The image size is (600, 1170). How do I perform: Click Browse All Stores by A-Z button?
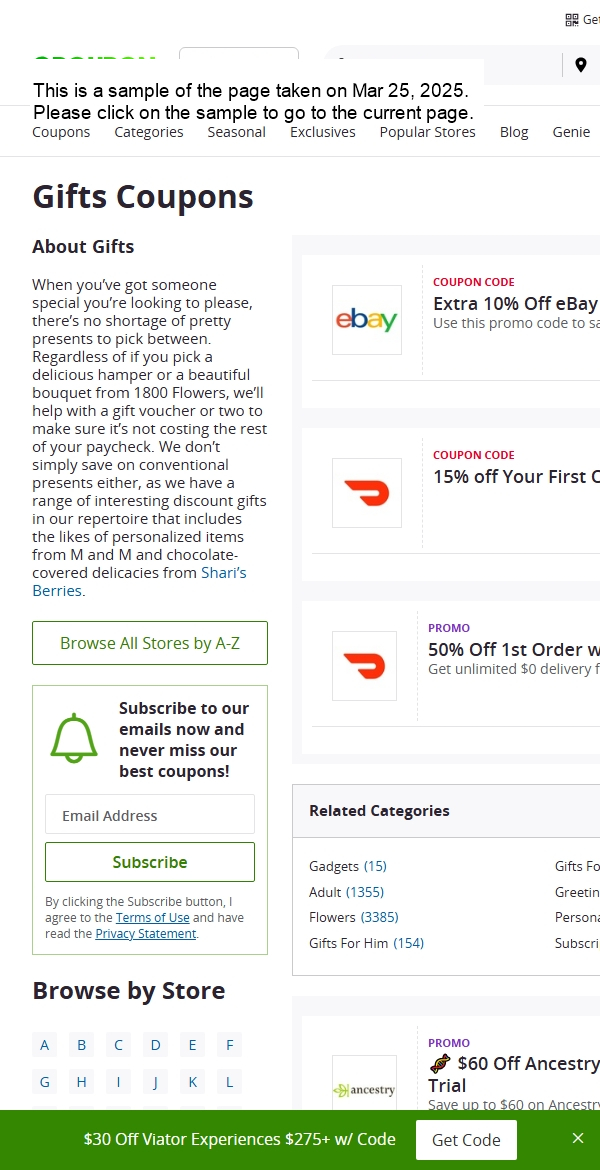click(x=150, y=642)
